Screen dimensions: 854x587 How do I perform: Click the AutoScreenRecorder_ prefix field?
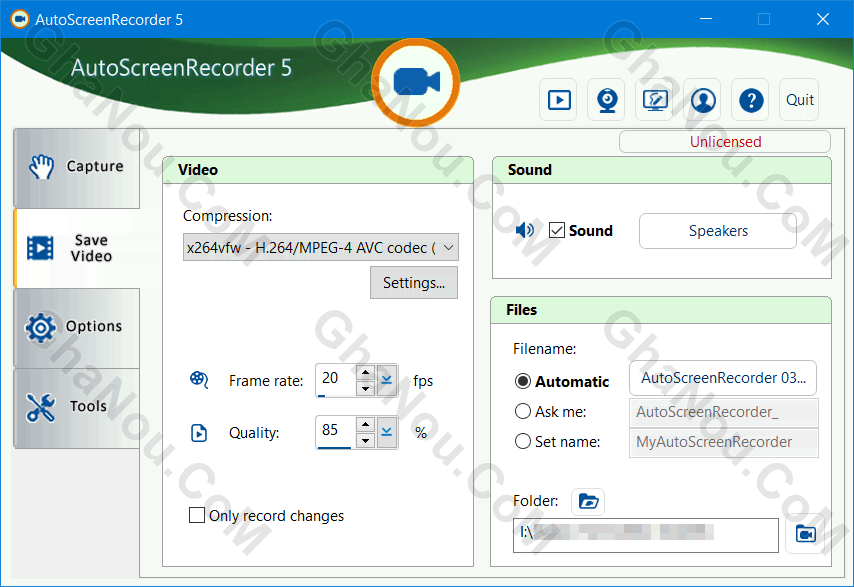coord(724,412)
